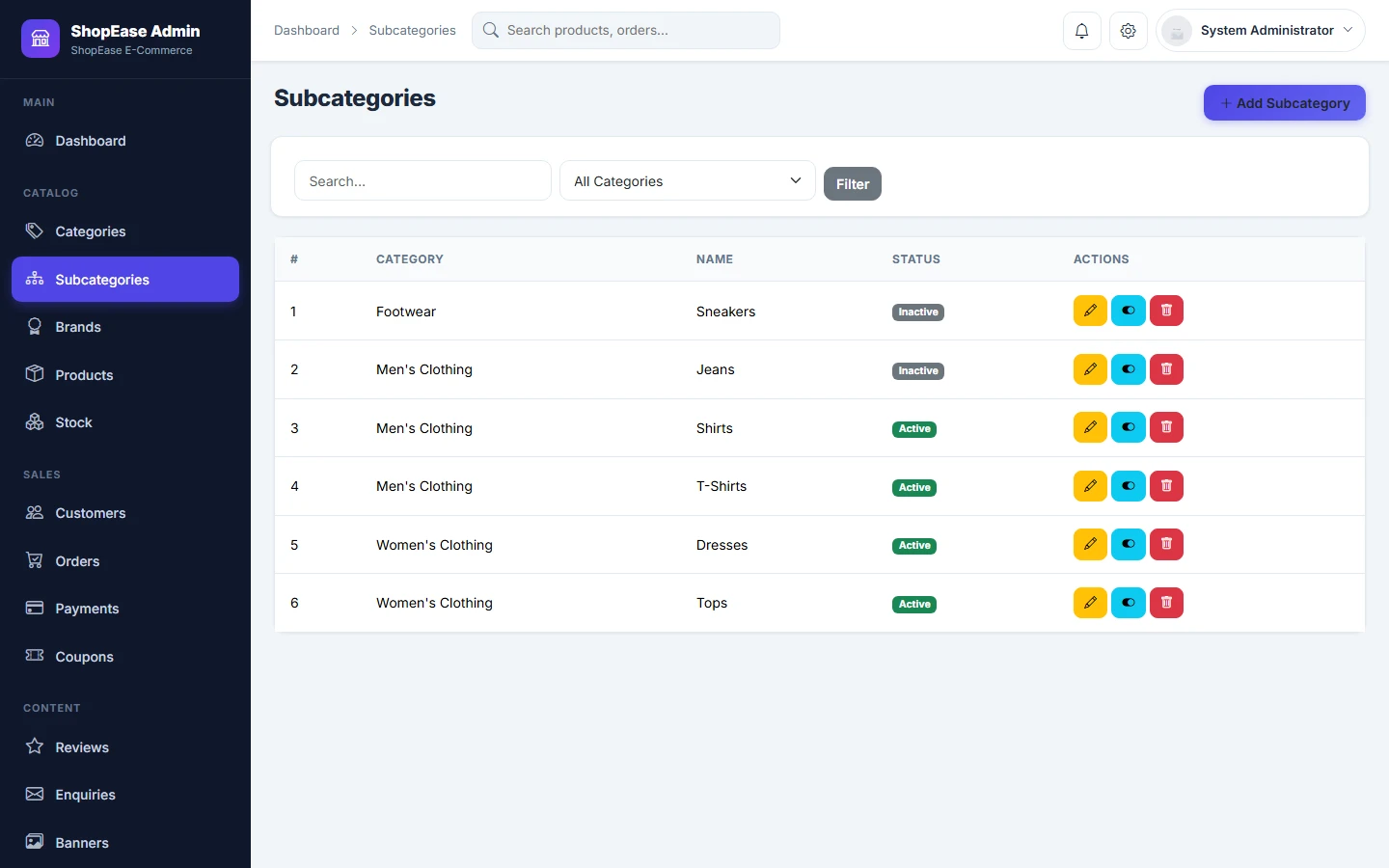Image resolution: width=1389 pixels, height=868 pixels.
Task: Apply the Filter button
Action: pos(853,184)
